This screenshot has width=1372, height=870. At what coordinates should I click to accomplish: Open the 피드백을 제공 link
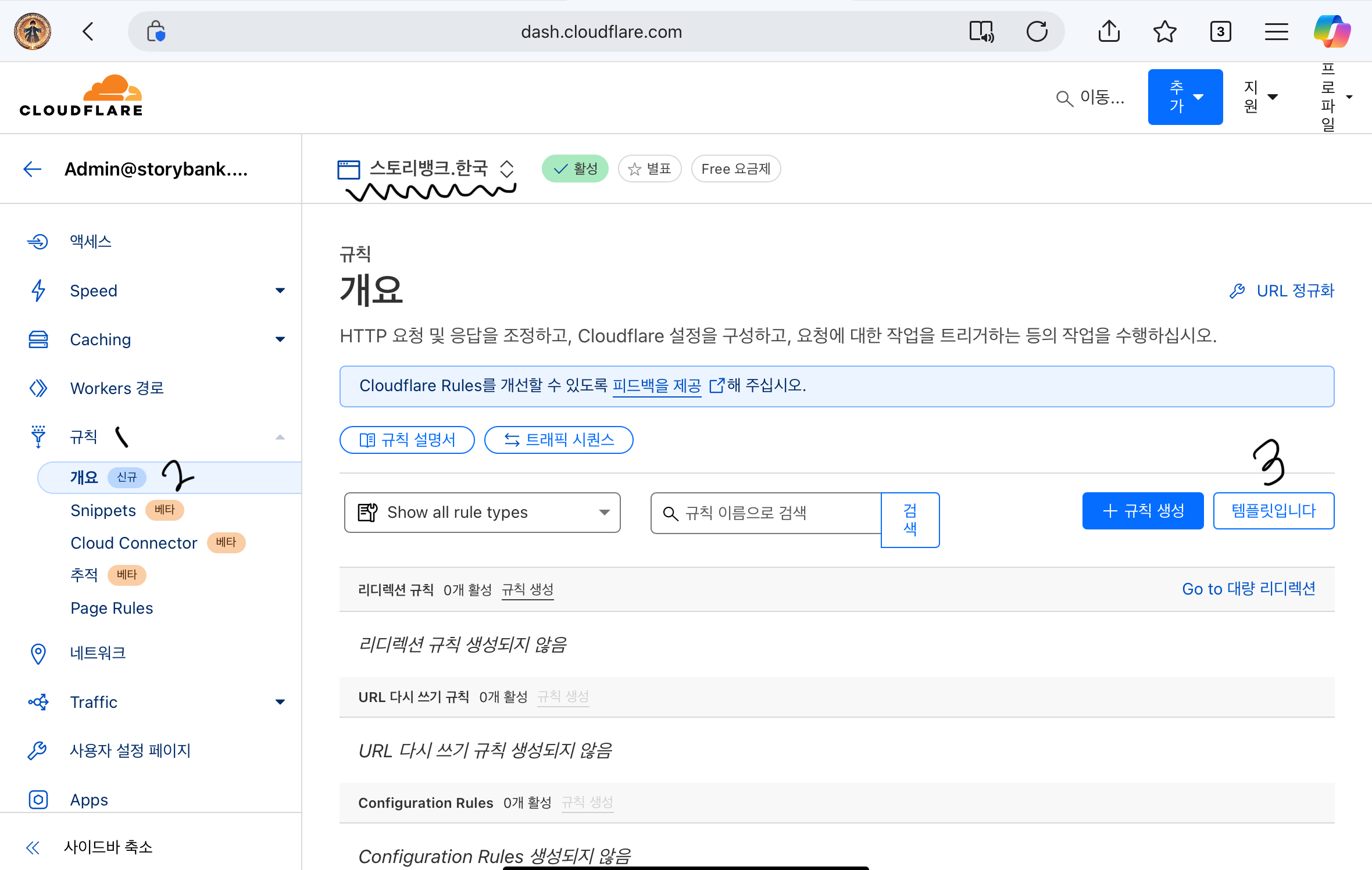coord(657,385)
